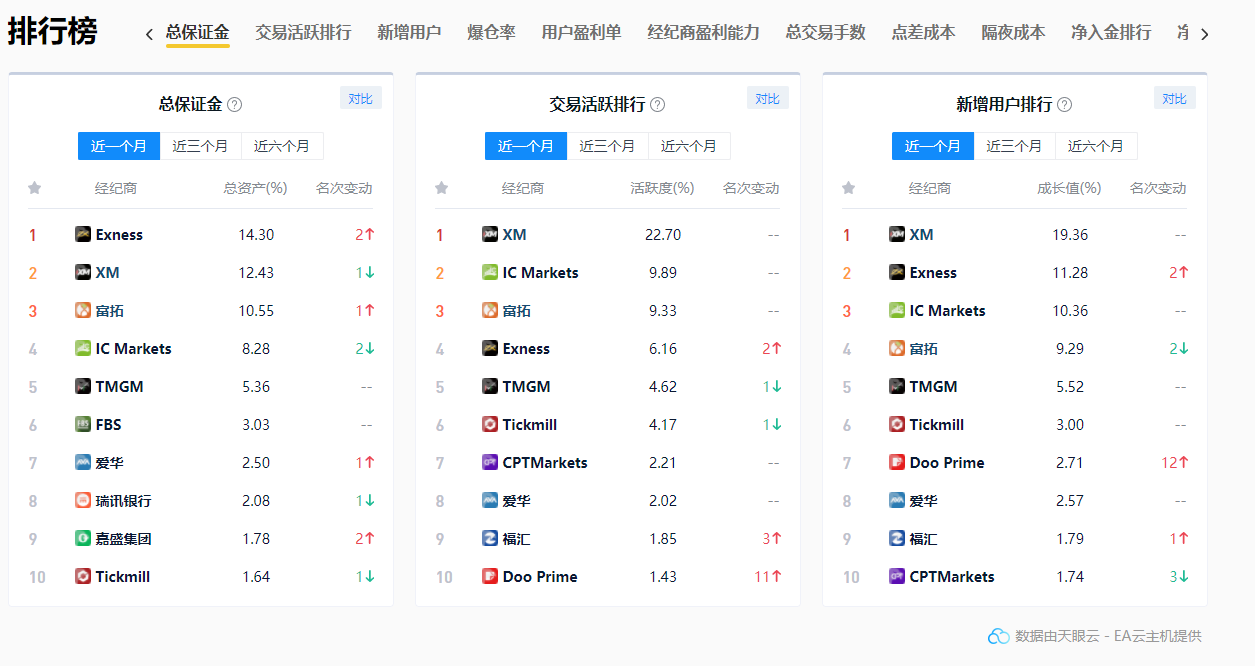Switch to 用户盈利单 tab

[x=581, y=33]
